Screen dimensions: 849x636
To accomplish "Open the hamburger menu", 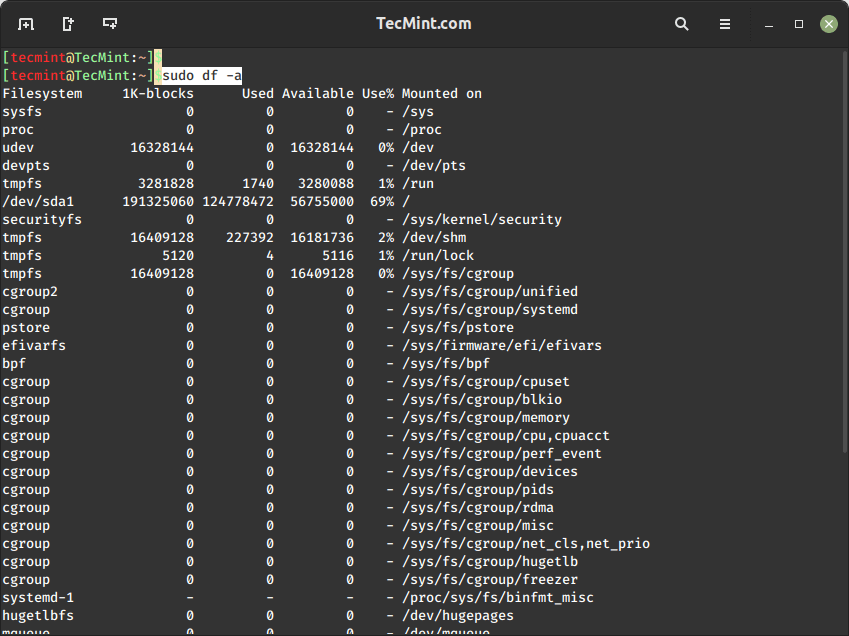I will tap(724, 23).
